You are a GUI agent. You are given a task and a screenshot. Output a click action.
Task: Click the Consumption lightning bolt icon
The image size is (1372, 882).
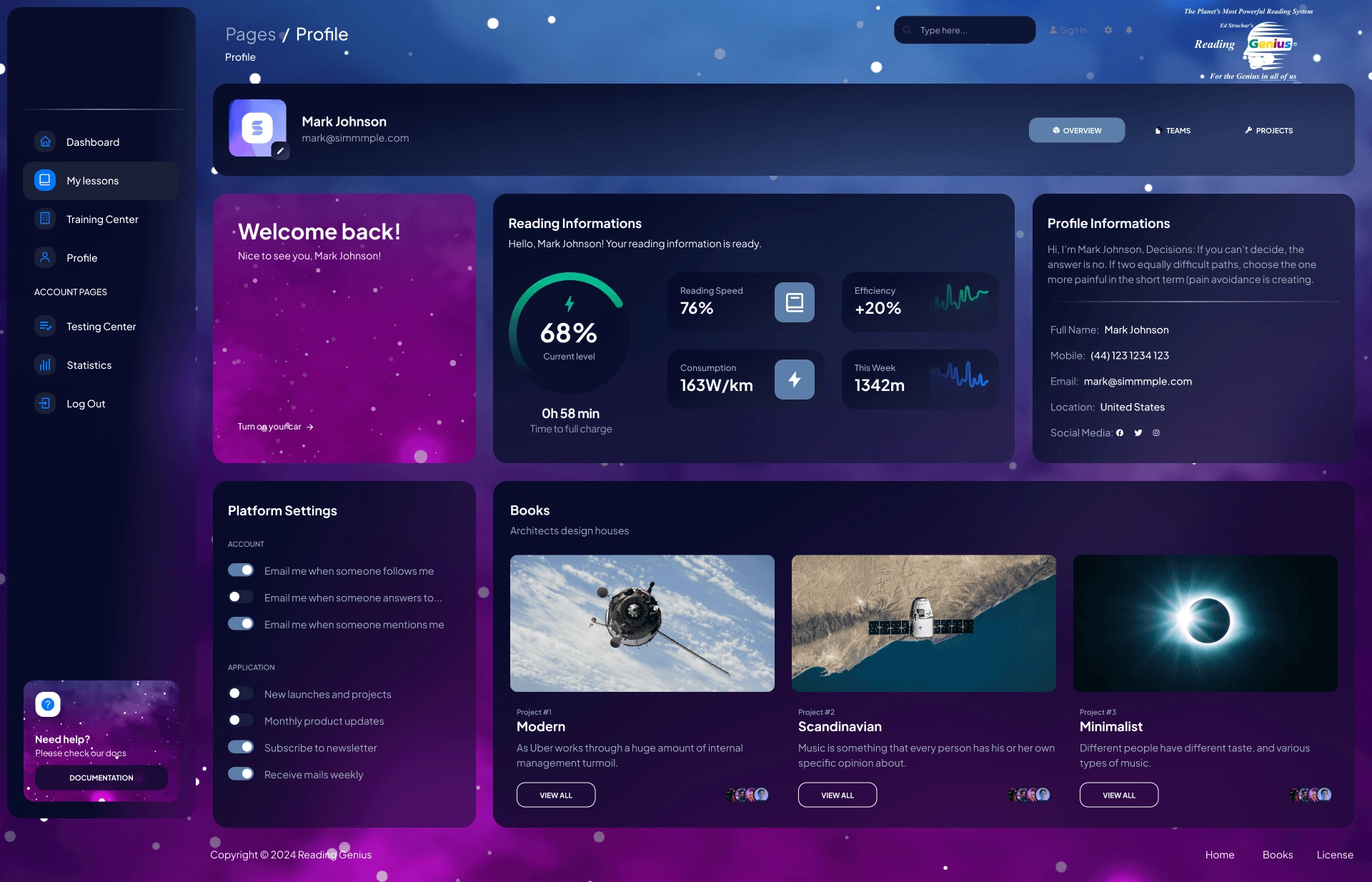tap(794, 380)
